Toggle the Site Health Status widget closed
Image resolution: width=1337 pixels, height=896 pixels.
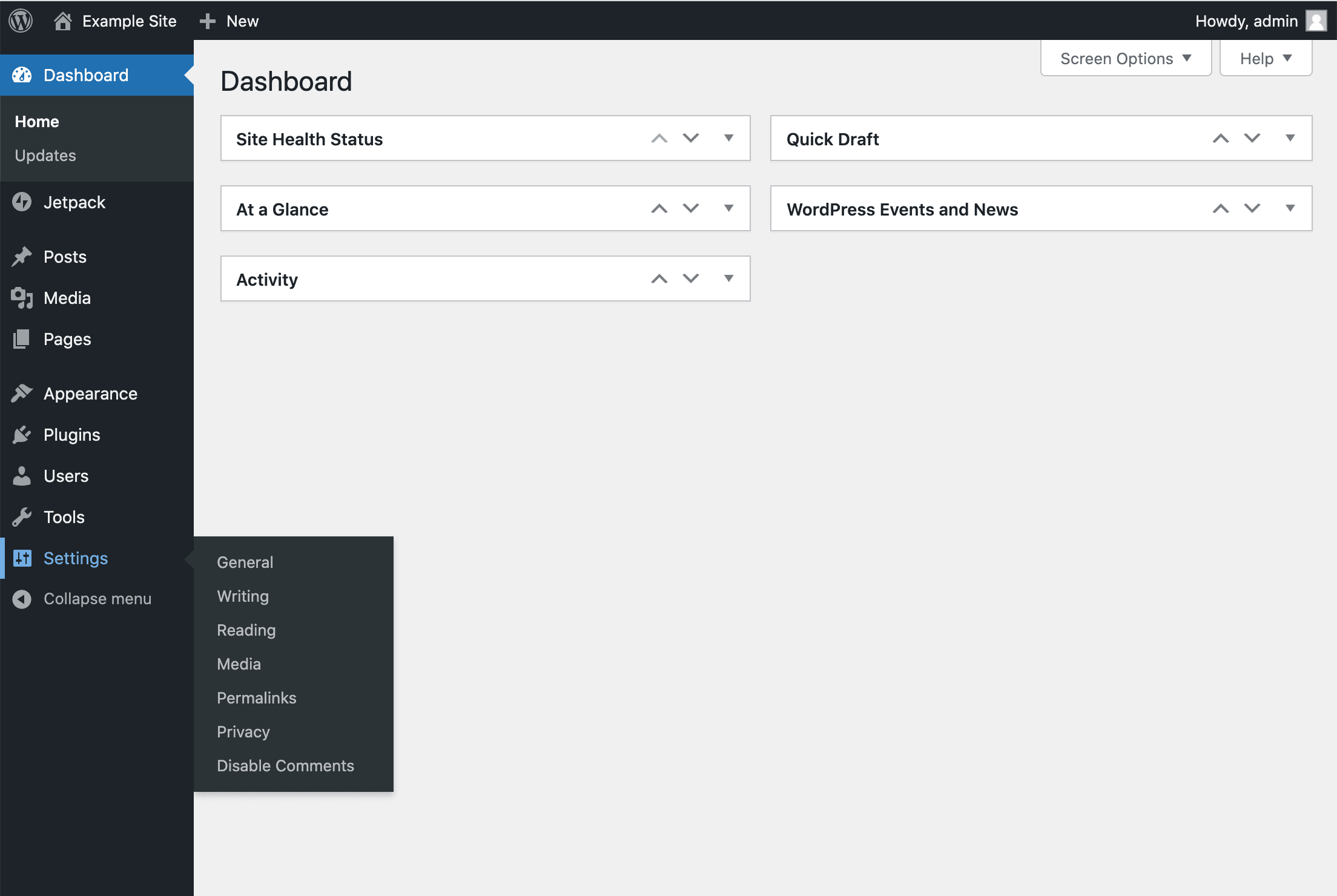click(x=728, y=139)
